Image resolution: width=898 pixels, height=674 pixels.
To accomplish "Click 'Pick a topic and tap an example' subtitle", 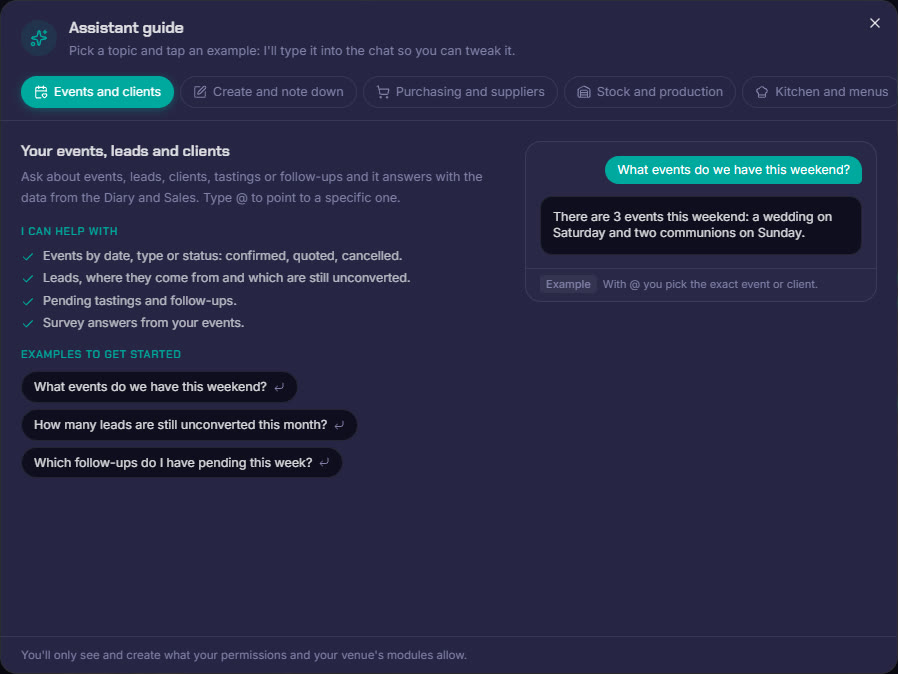I will click(x=292, y=51).
